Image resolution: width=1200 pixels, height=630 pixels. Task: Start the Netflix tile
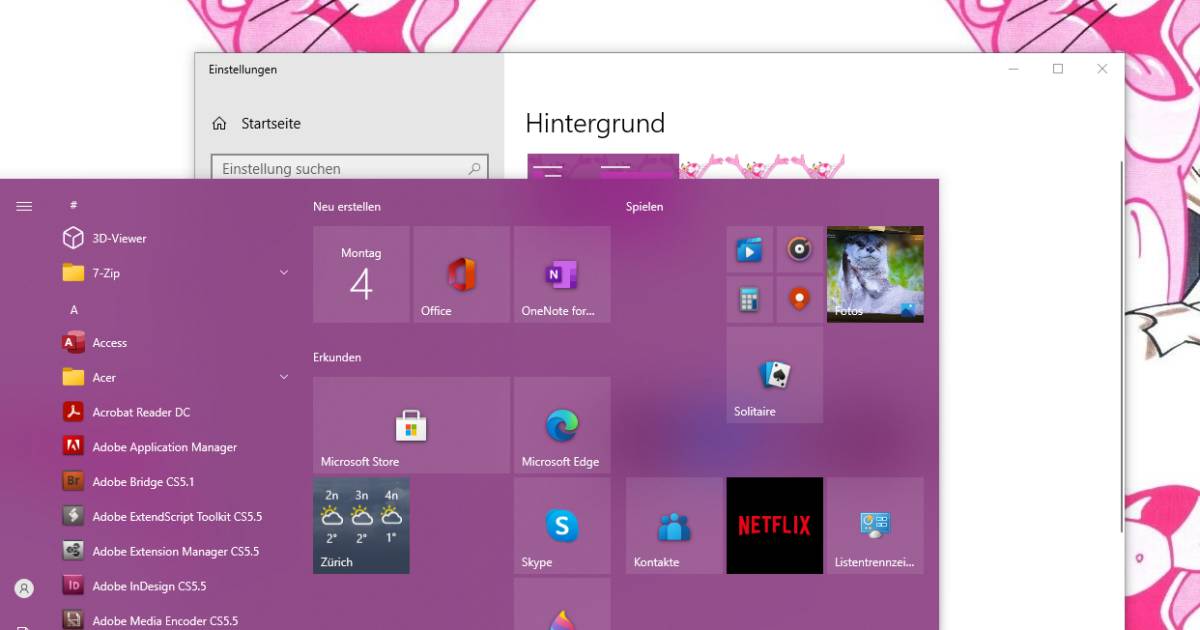(x=774, y=525)
